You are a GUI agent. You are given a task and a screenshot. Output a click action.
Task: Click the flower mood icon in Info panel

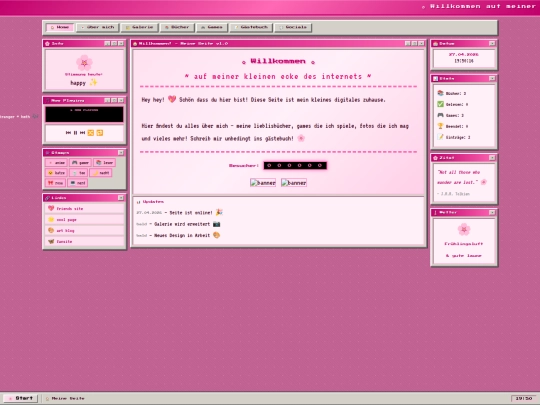[x=84, y=63]
